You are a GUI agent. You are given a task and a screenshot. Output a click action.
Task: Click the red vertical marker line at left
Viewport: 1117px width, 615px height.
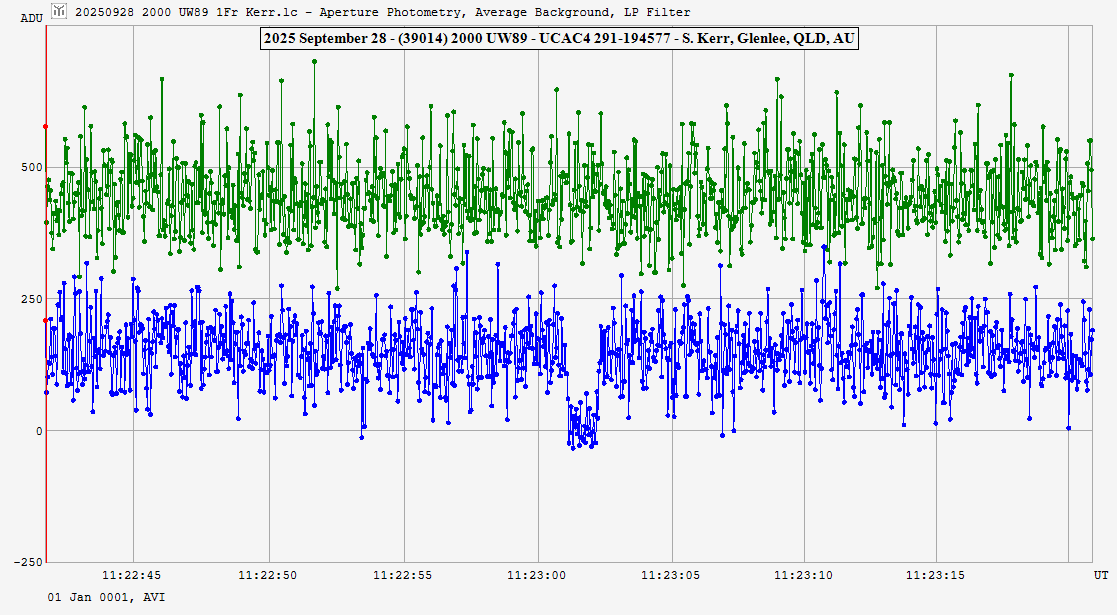point(45,300)
